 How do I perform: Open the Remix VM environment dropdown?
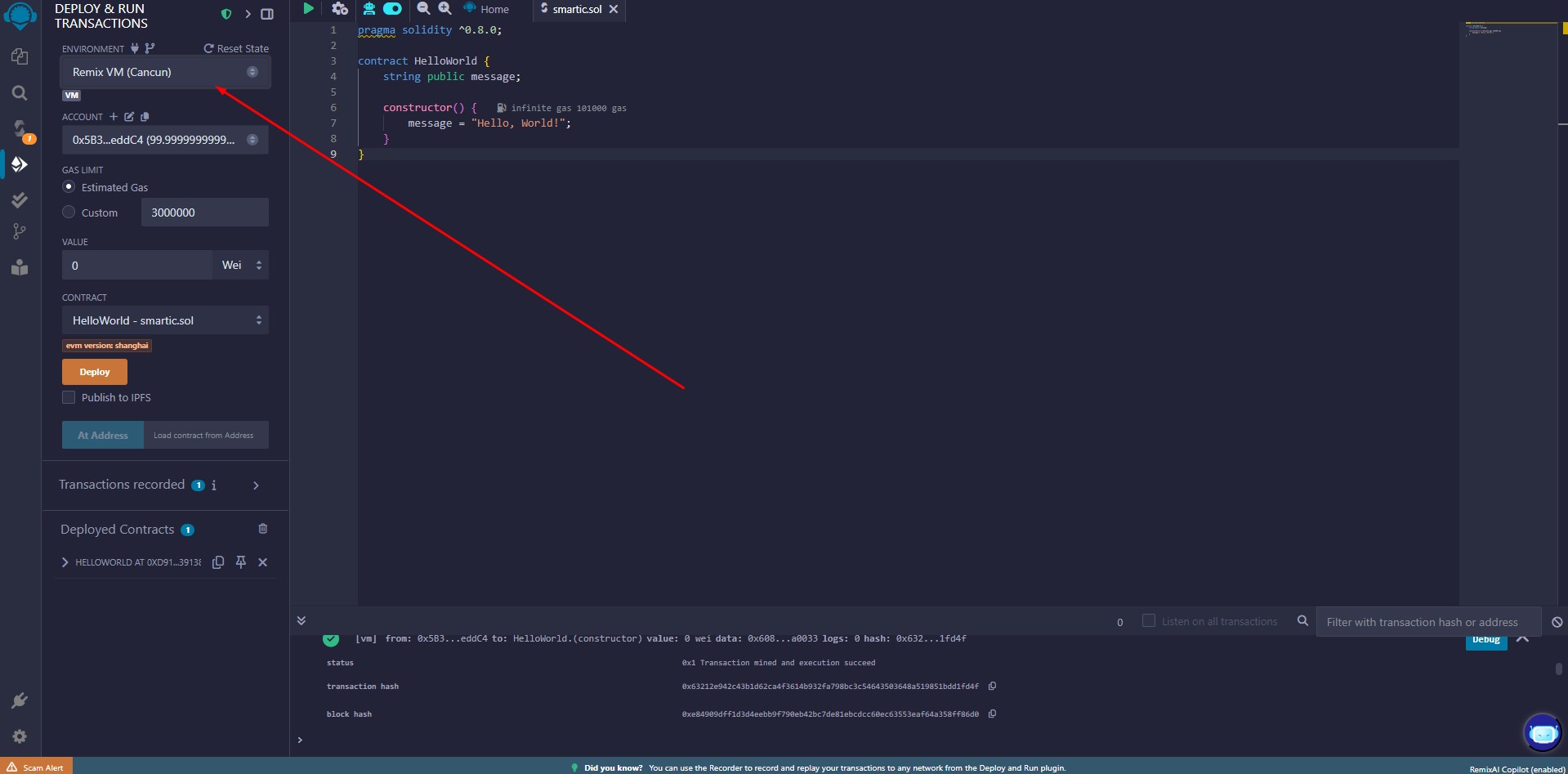165,72
